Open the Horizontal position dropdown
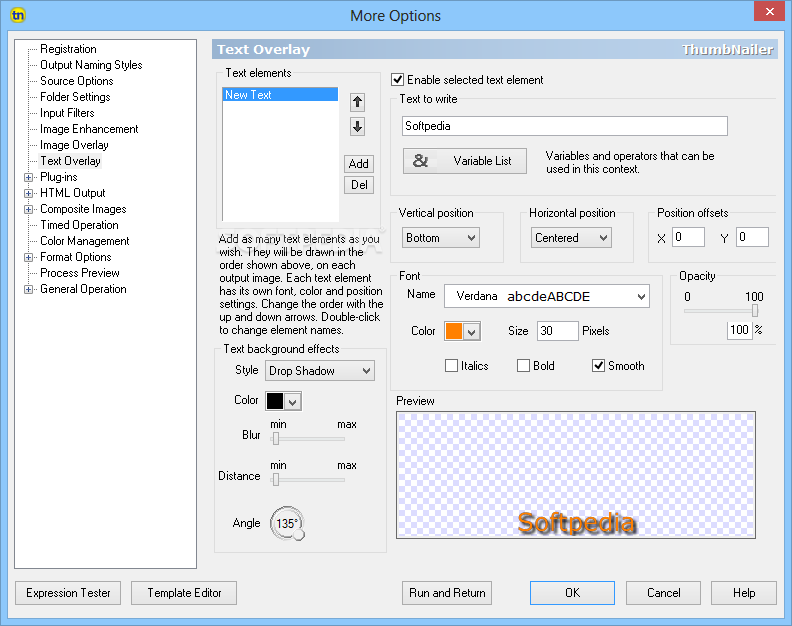The width and height of the screenshot is (792, 626). 571,238
